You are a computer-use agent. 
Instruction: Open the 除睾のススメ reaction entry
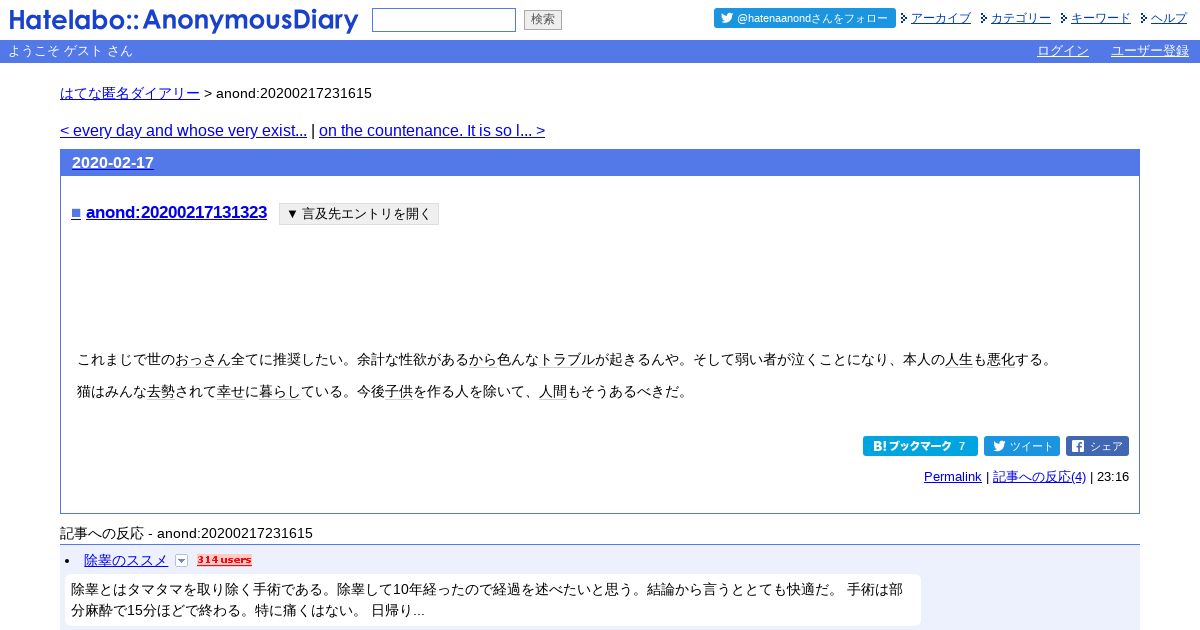point(126,560)
